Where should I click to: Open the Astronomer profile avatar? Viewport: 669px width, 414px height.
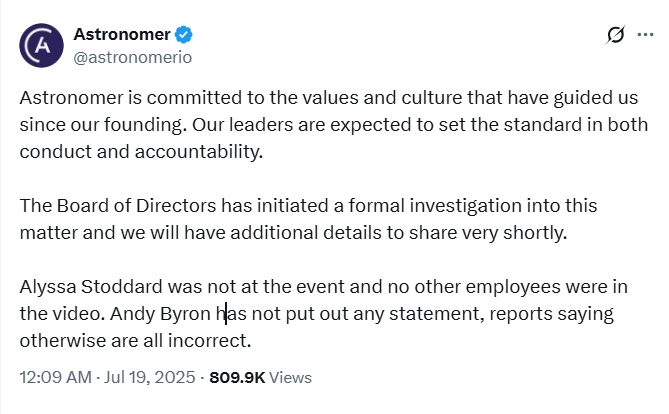pos(41,45)
